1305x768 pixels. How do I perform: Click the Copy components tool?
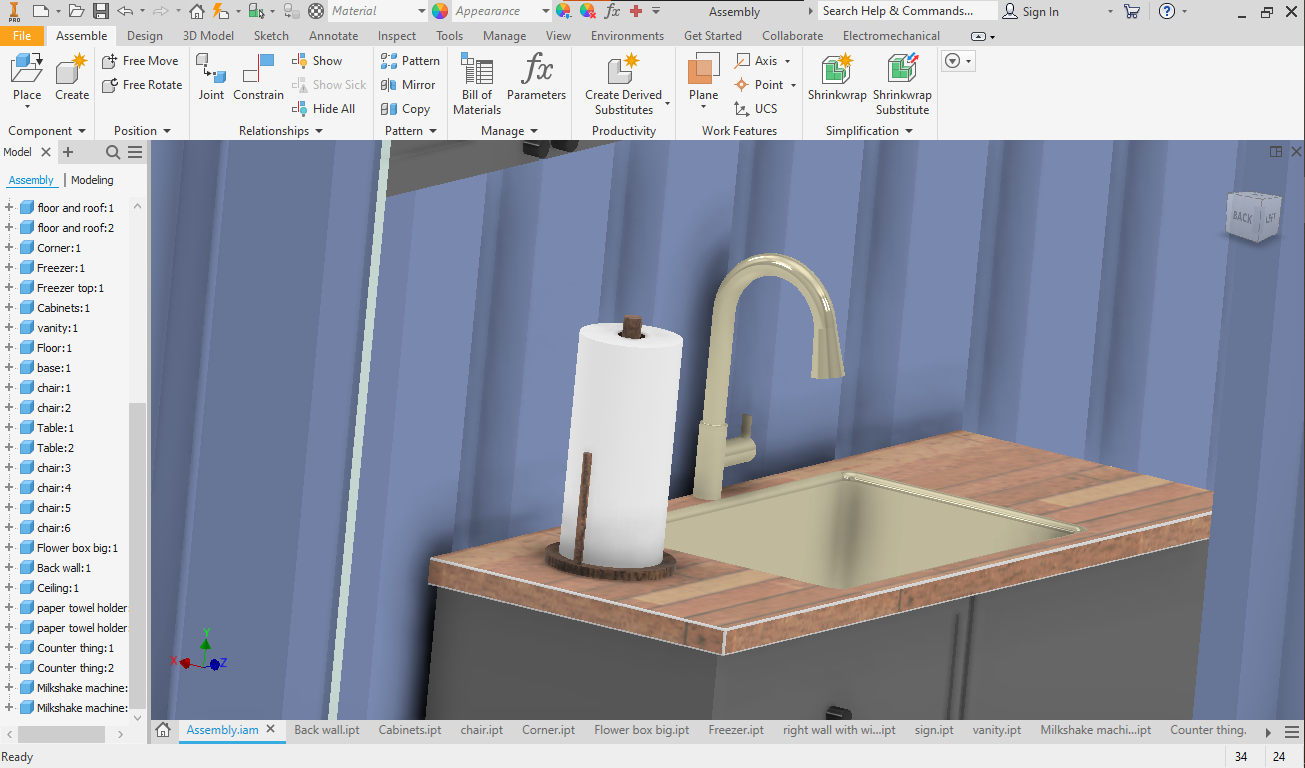tap(405, 109)
